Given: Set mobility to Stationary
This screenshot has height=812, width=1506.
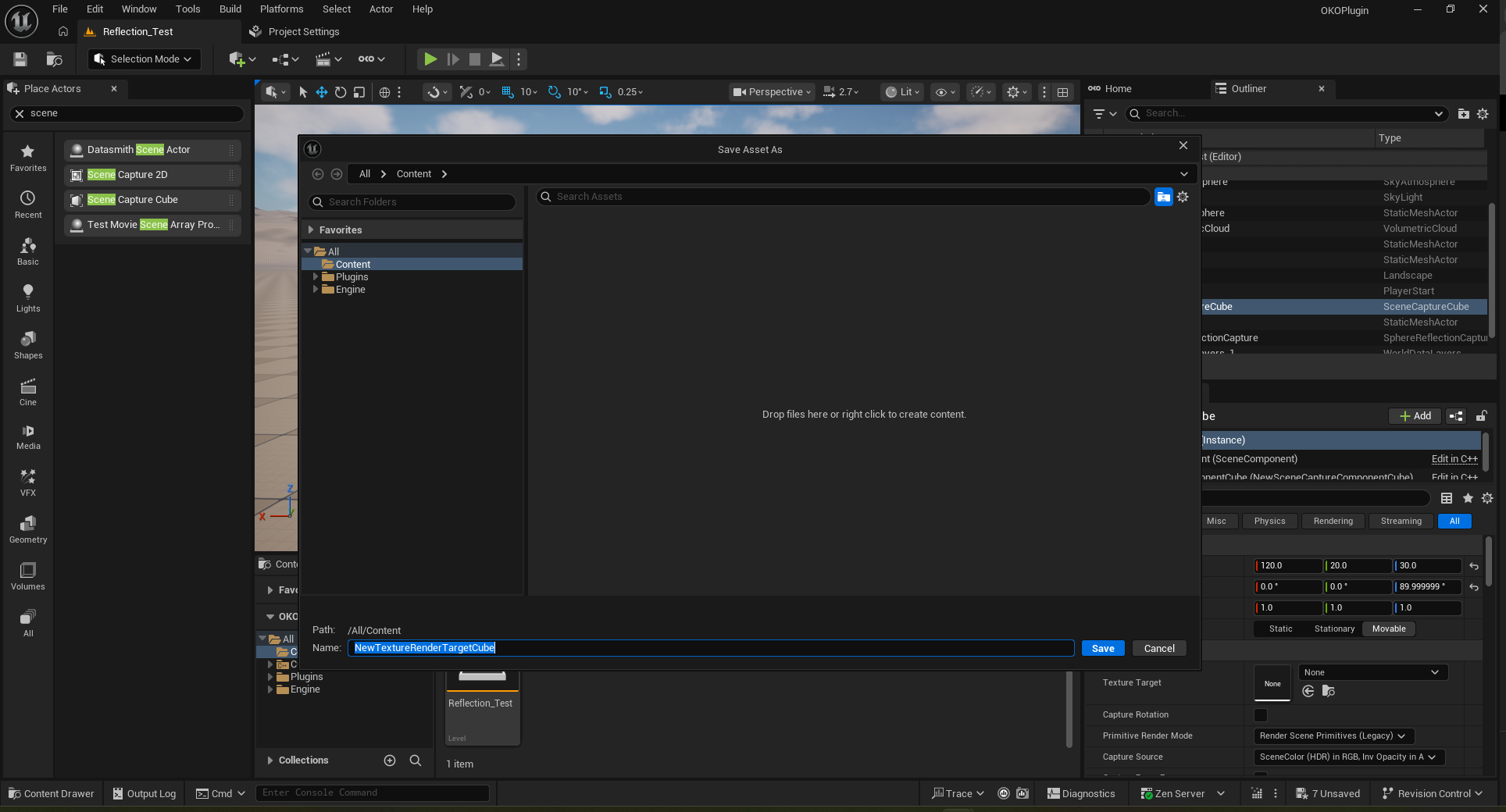Looking at the screenshot, I should (1334, 629).
